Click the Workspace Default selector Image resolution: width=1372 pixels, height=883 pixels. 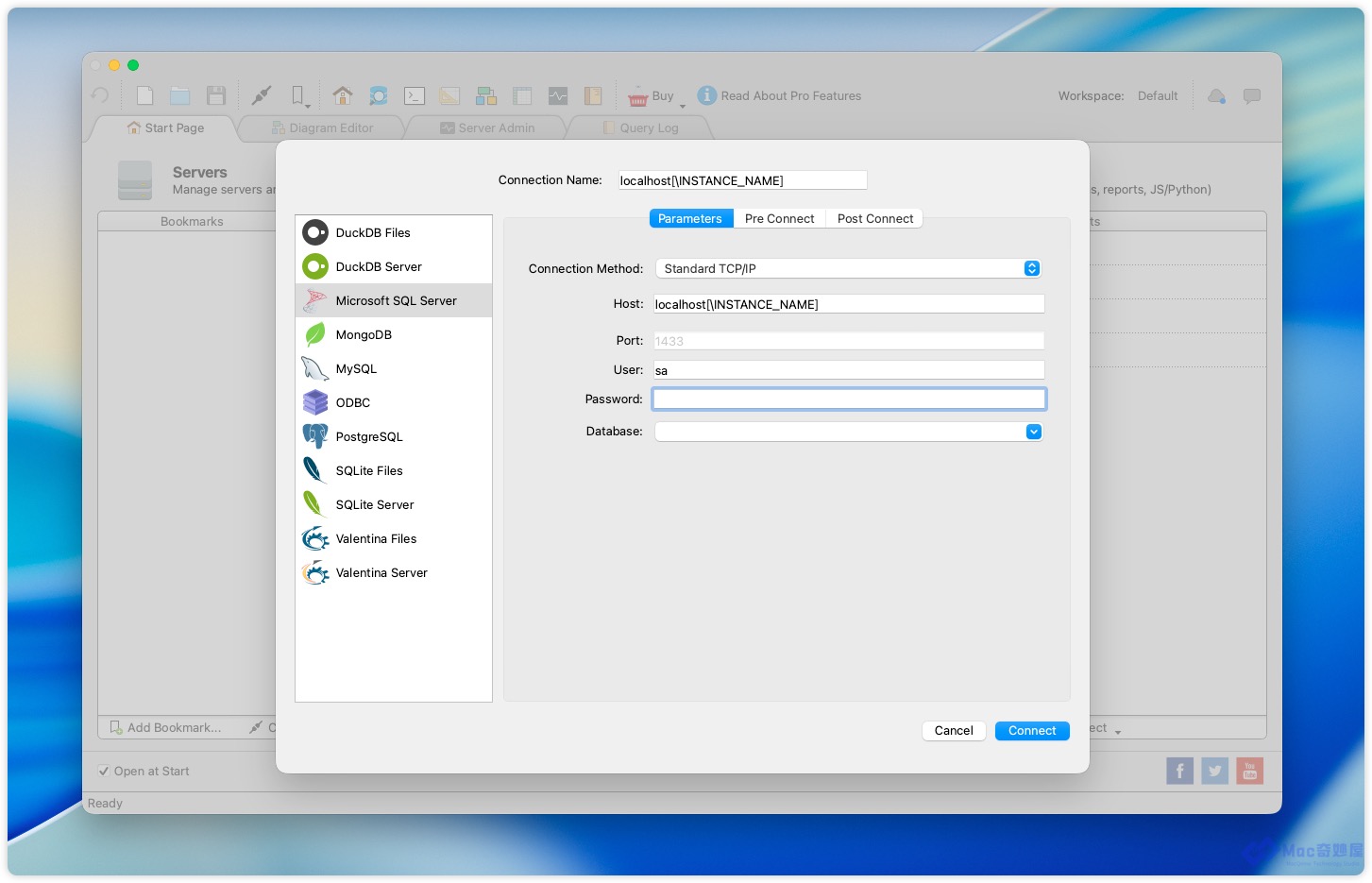click(x=1158, y=95)
